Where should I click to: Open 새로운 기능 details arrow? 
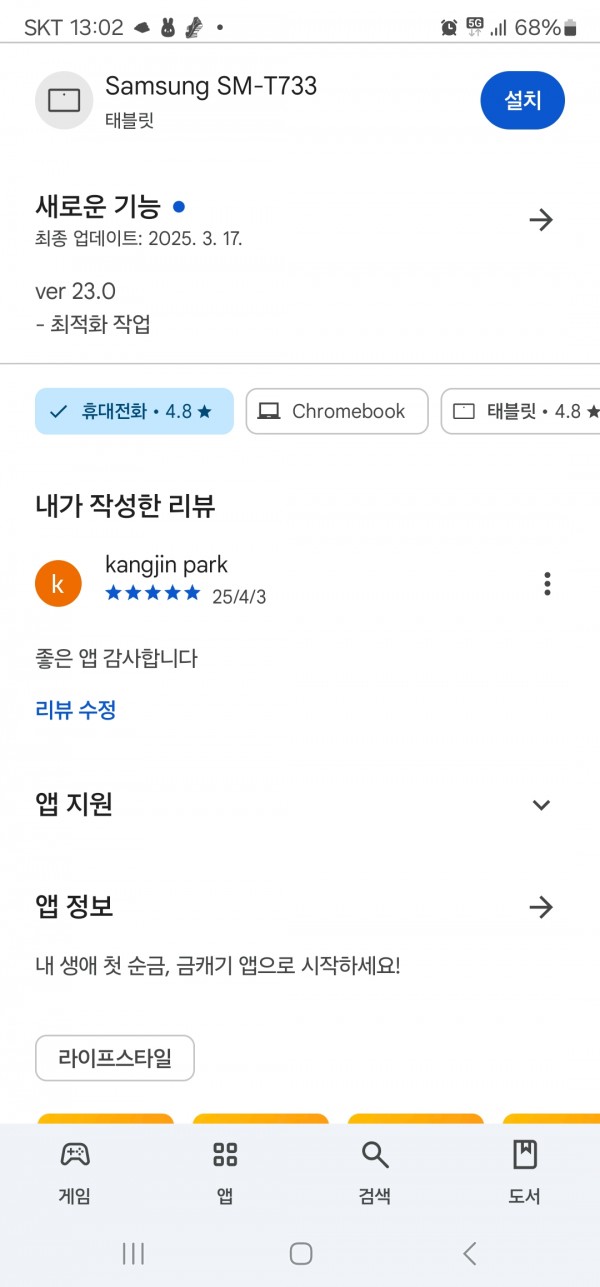541,220
